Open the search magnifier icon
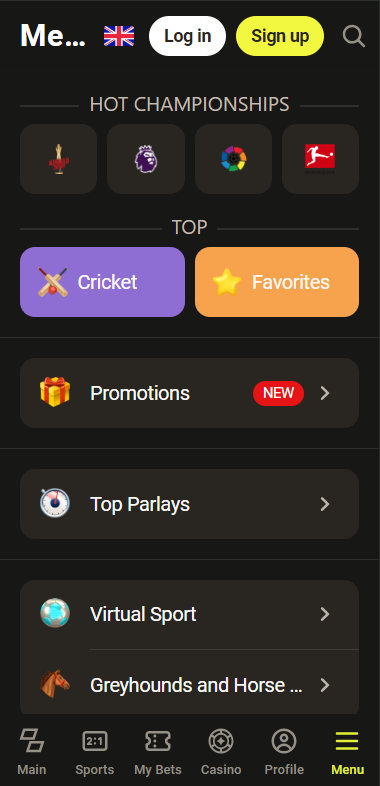Viewport: 380px width, 786px height. pos(353,36)
